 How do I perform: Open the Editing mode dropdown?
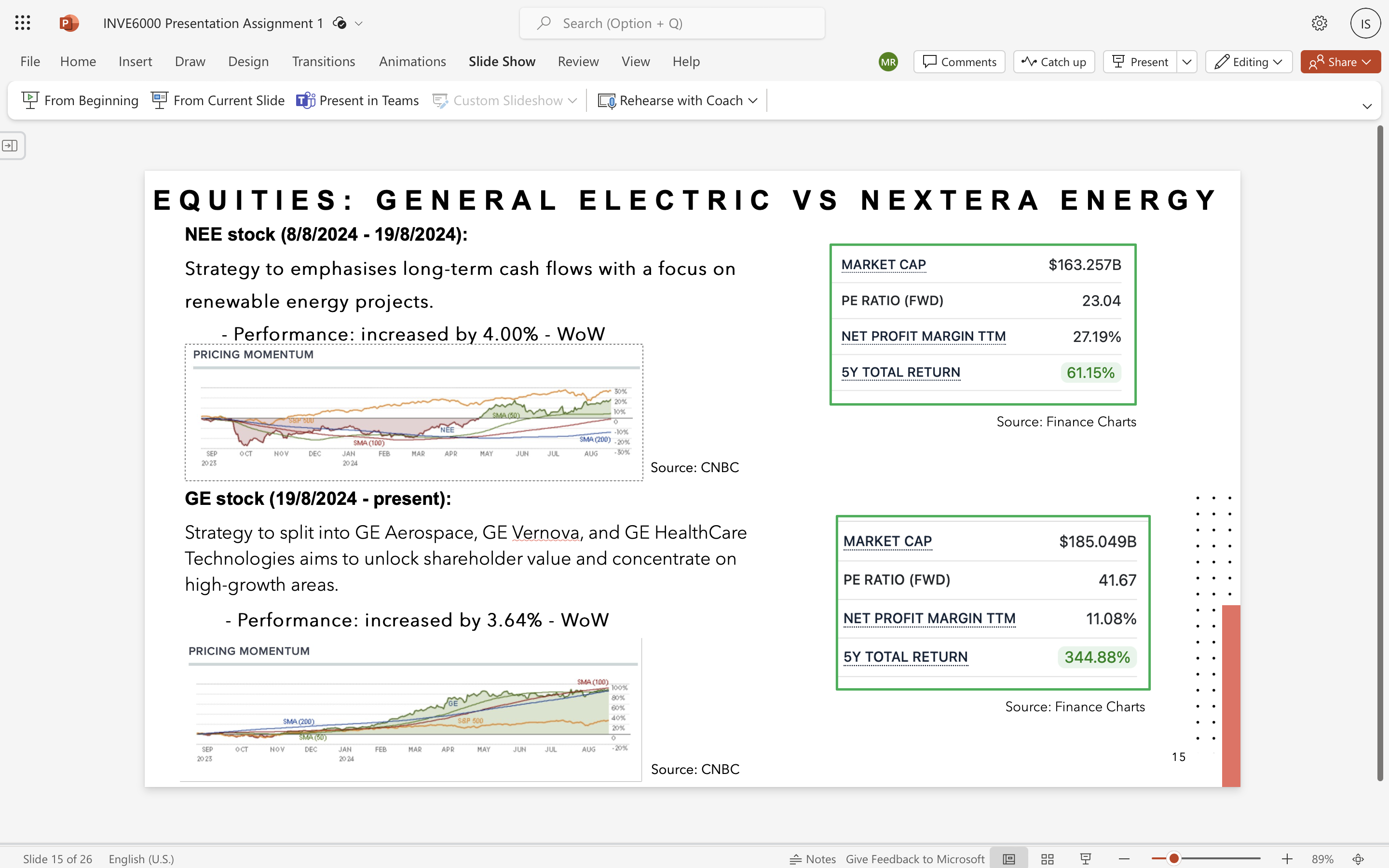tap(1249, 62)
